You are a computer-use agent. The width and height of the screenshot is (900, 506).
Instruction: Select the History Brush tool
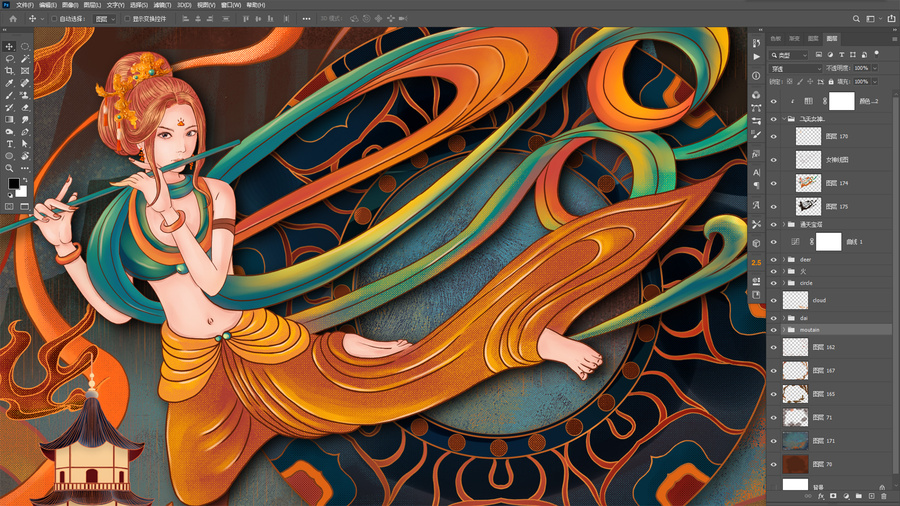pos(9,107)
